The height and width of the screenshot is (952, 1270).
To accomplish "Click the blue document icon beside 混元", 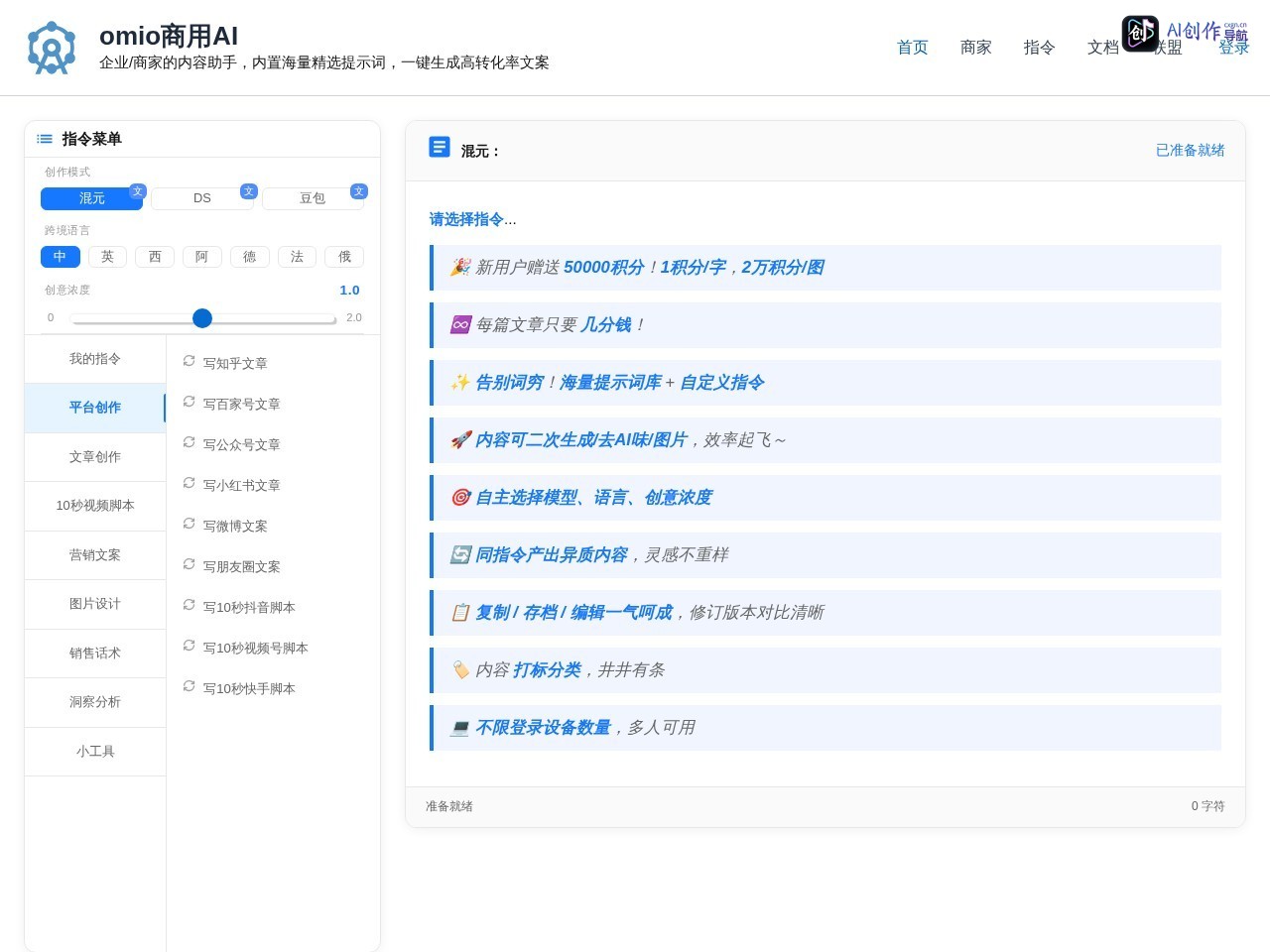I will [440, 147].
